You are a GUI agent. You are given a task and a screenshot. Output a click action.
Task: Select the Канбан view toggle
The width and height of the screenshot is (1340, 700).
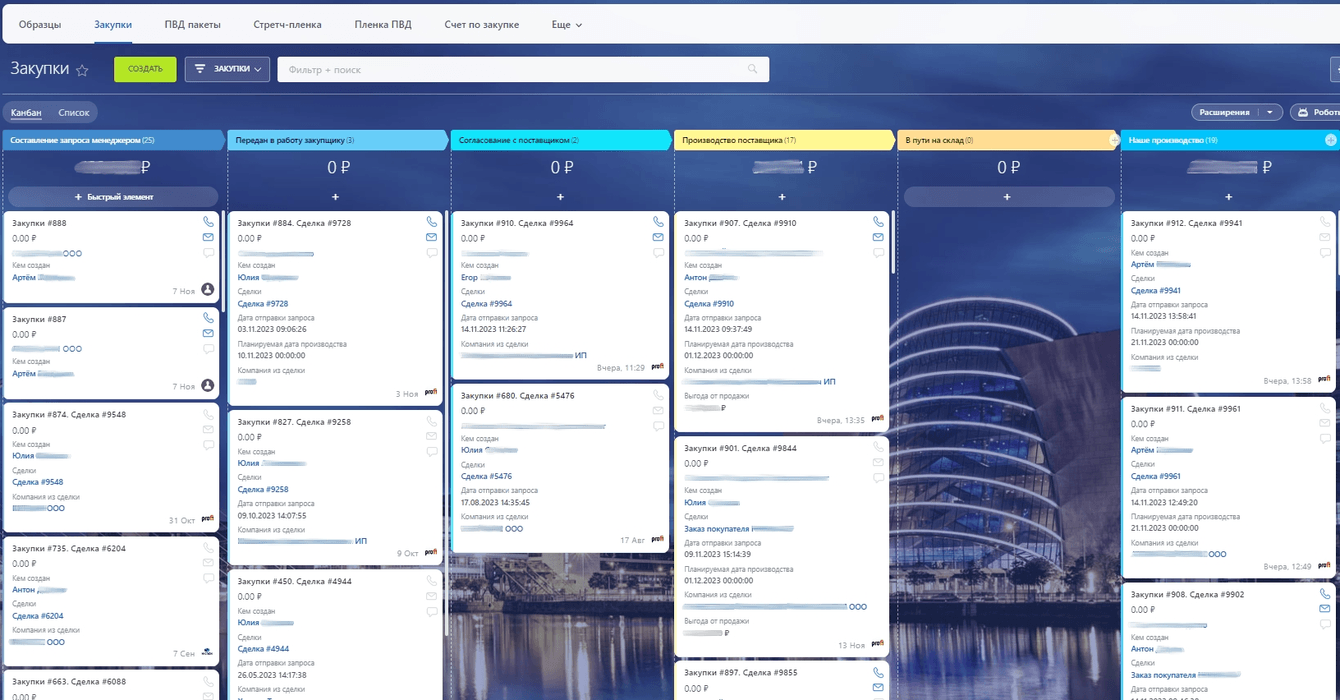coord(26,113)
